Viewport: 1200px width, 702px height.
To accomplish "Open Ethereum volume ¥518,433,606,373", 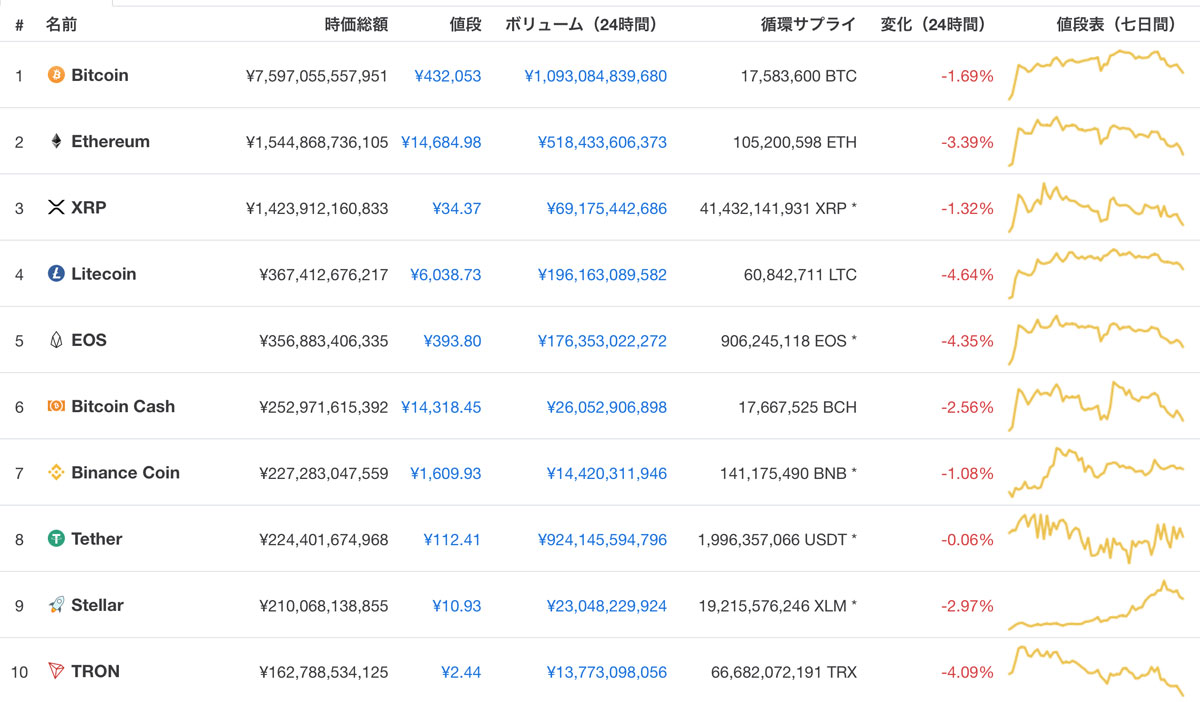I will tap(601, 142).
